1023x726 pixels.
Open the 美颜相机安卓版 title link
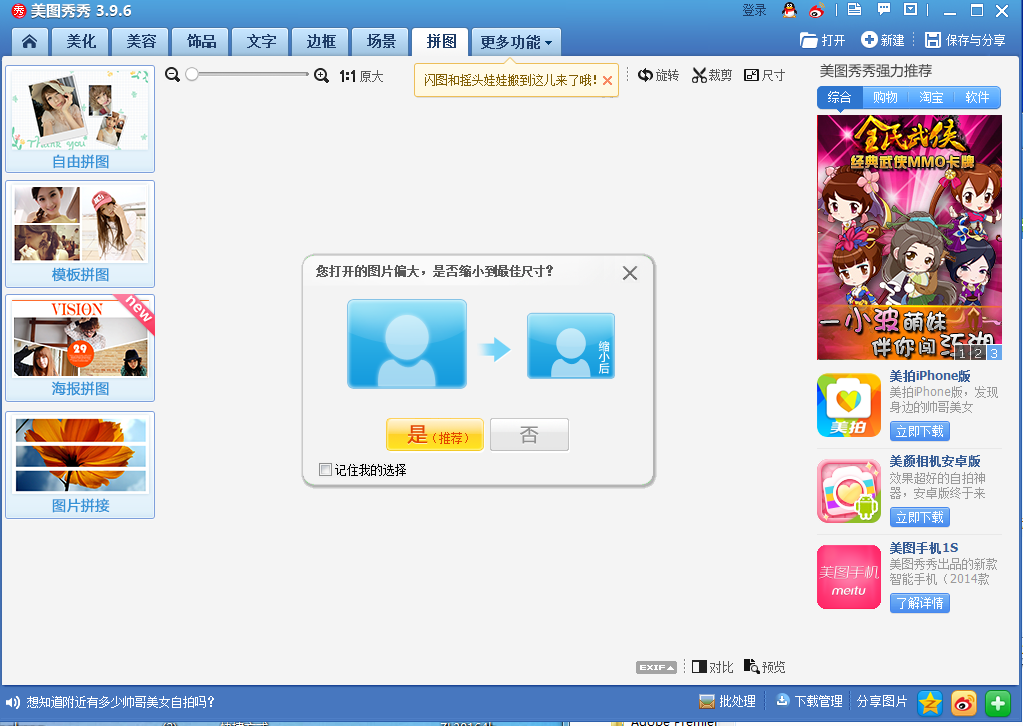pos(935,461)
